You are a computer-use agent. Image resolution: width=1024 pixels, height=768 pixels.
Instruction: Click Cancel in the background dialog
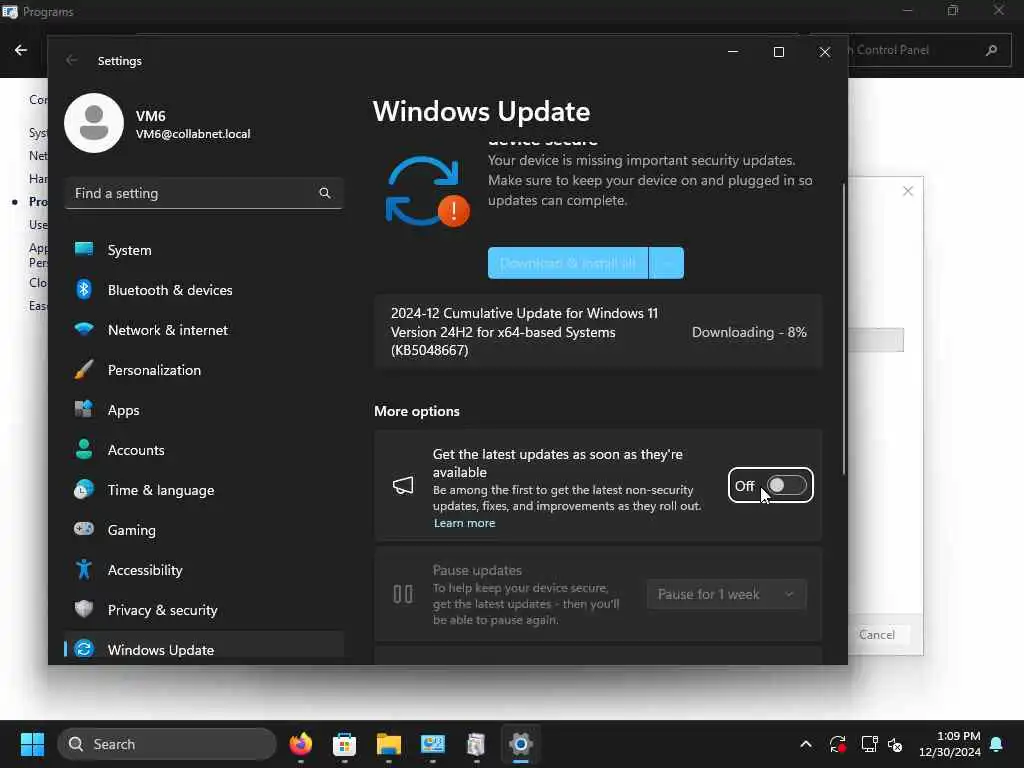pyautogui.click(x=876, y=634)
